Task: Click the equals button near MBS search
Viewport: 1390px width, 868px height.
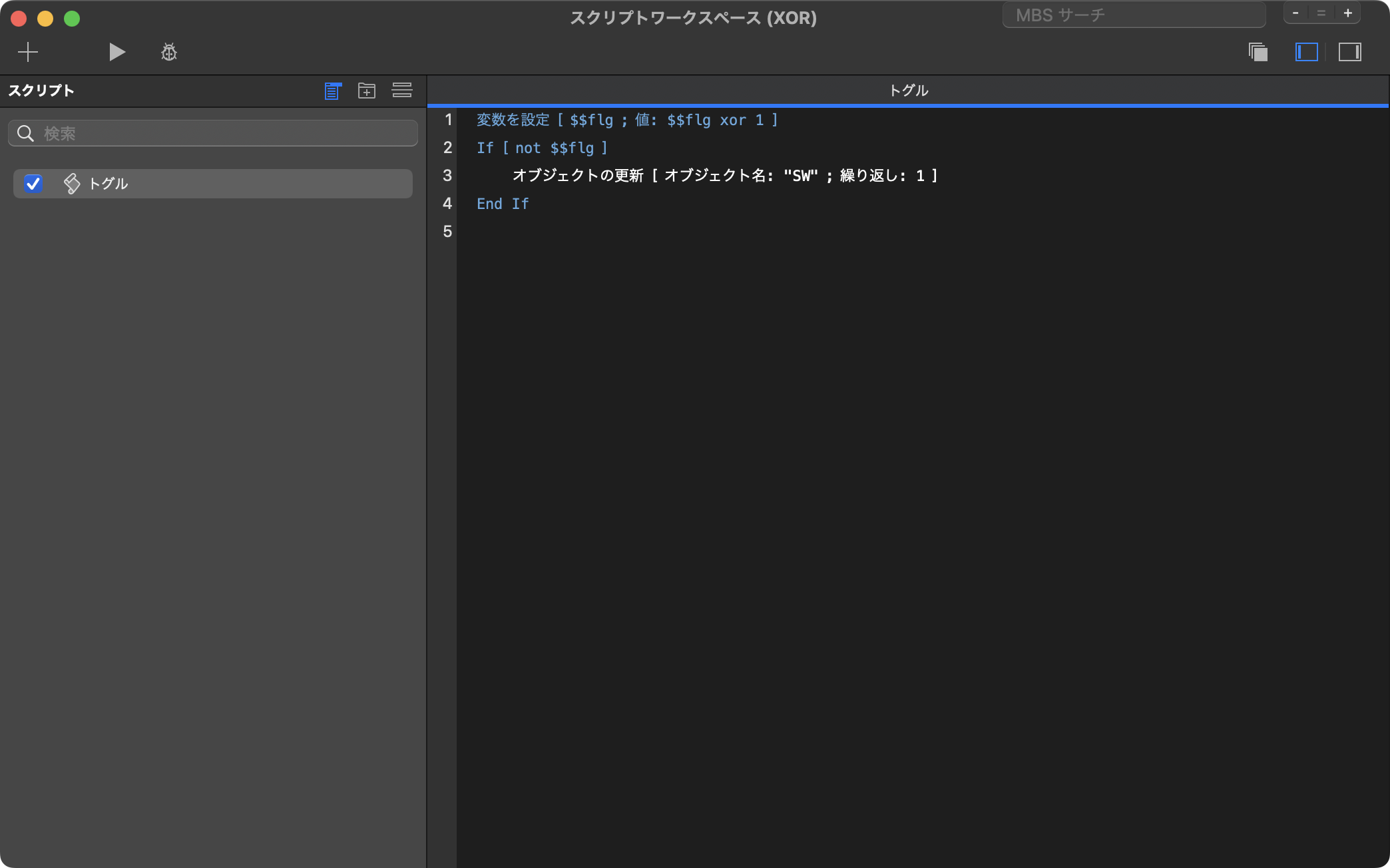Action: pyautogui.click(x=1321, y=13)
